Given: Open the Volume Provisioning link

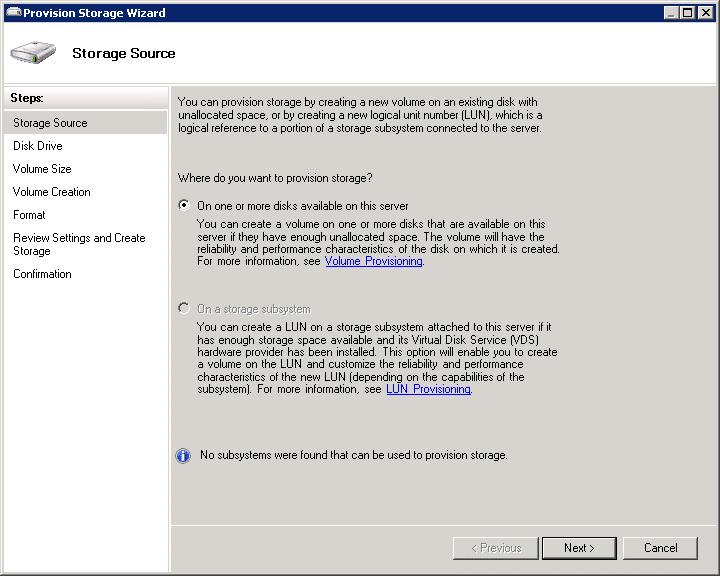Looking at the screenshot, I should [373, 261].
